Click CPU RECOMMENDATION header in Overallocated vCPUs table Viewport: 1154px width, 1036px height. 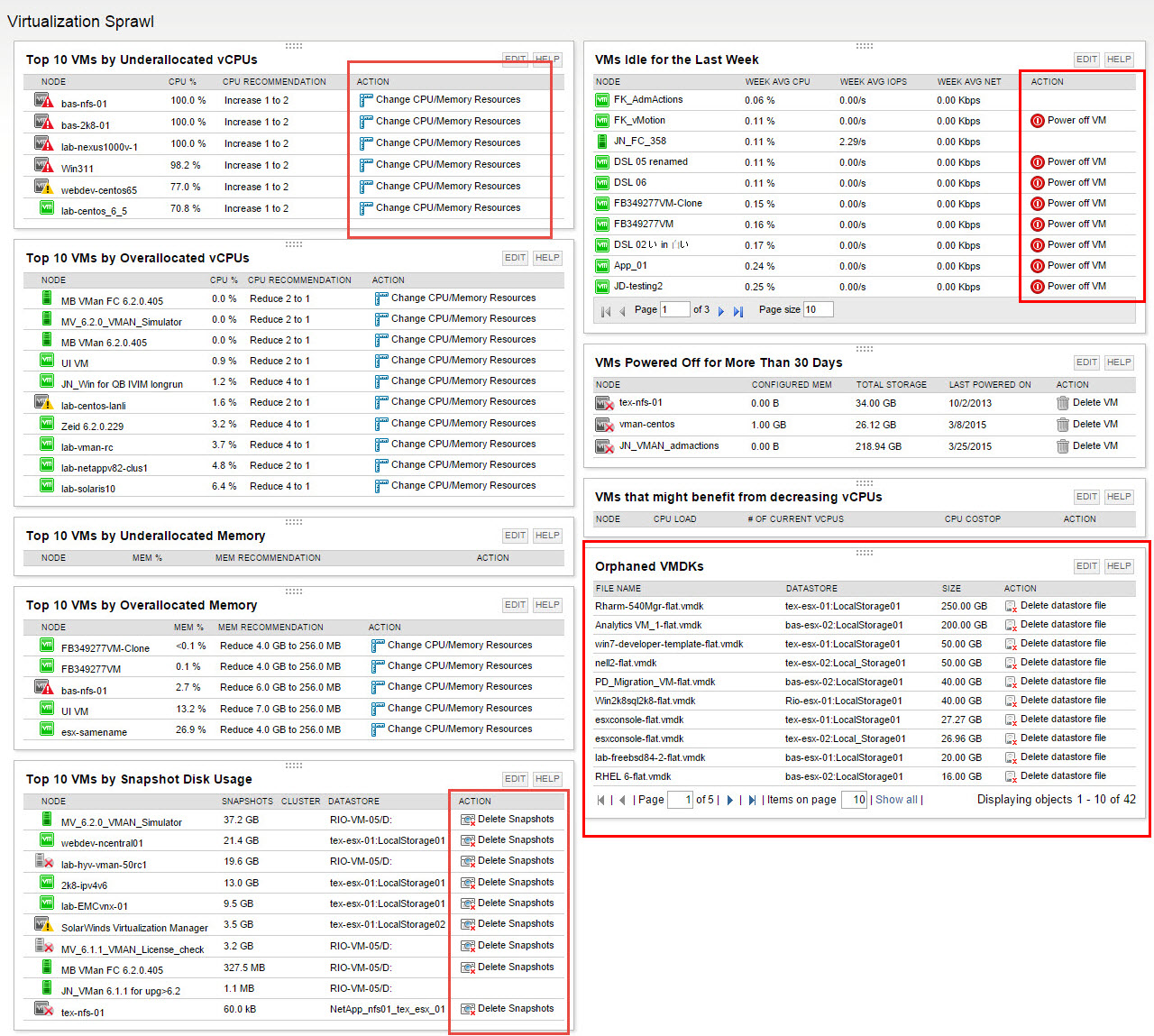coord(299,280)
